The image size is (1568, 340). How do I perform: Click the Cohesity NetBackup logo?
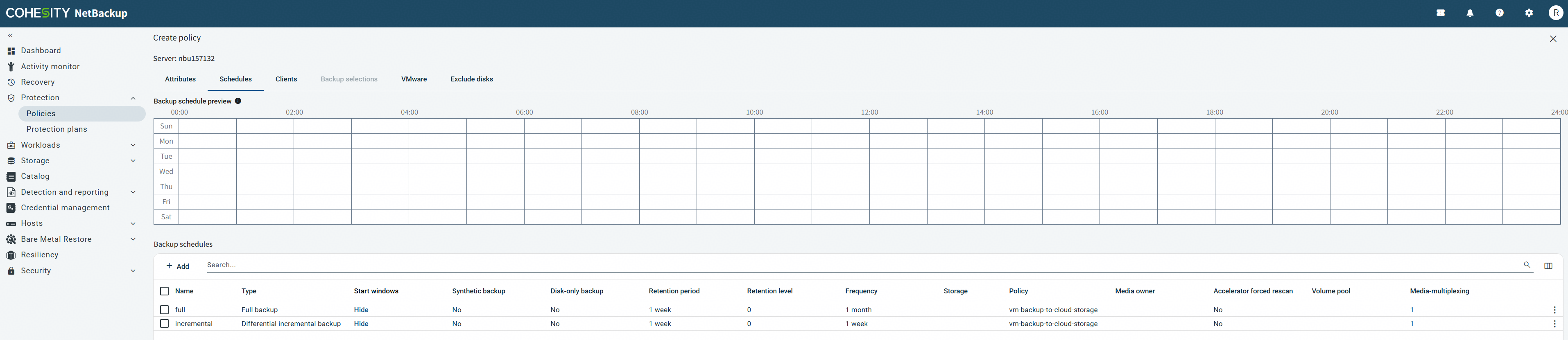[66, 13]
